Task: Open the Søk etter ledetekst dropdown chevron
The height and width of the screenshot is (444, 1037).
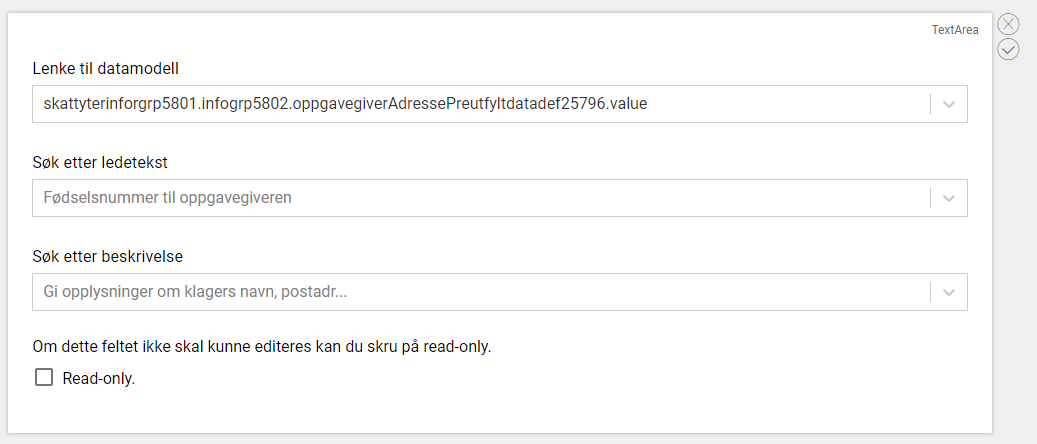Action: (x=949, y=198)
